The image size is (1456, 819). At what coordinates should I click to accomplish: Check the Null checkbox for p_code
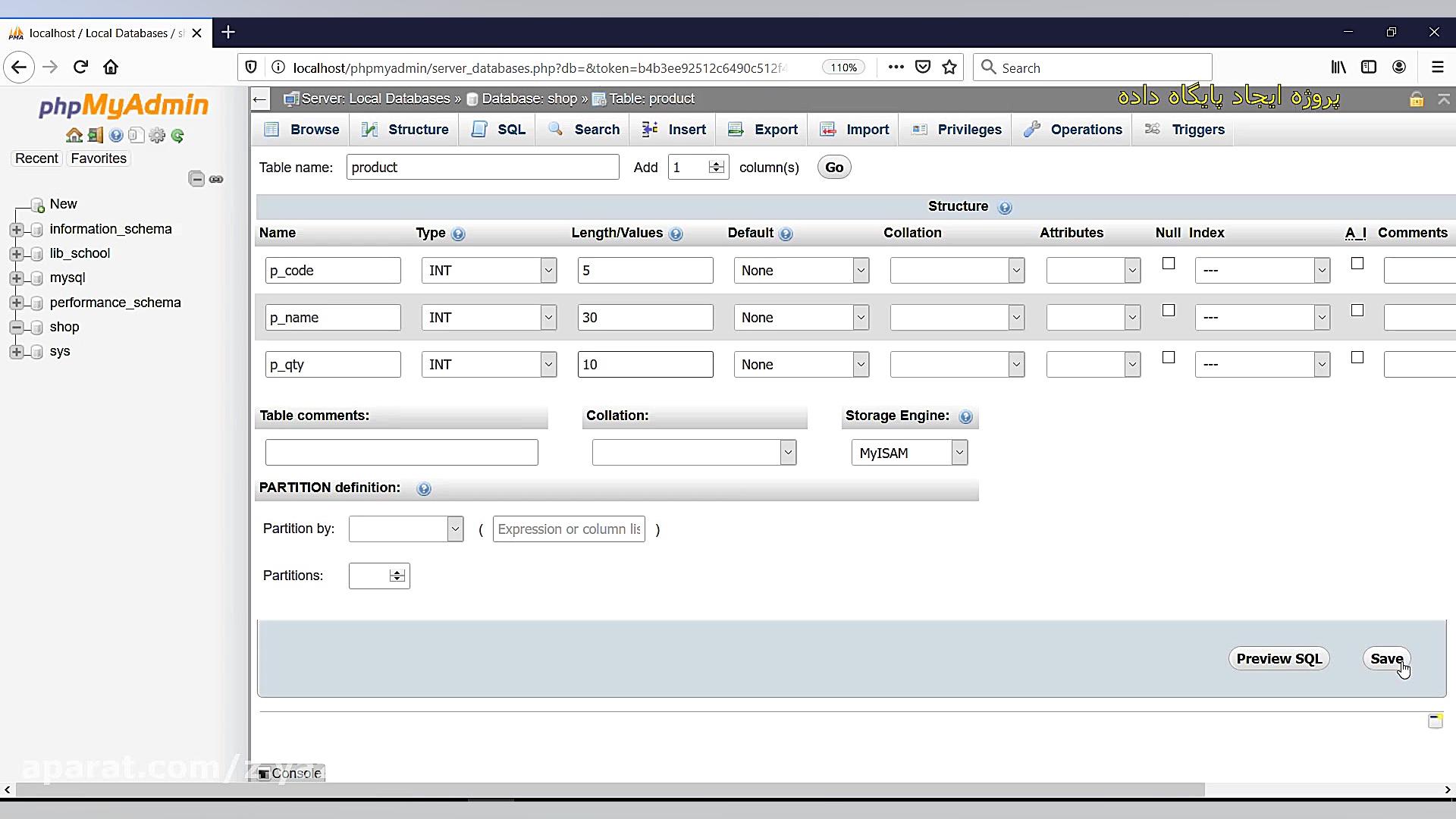1169,264
